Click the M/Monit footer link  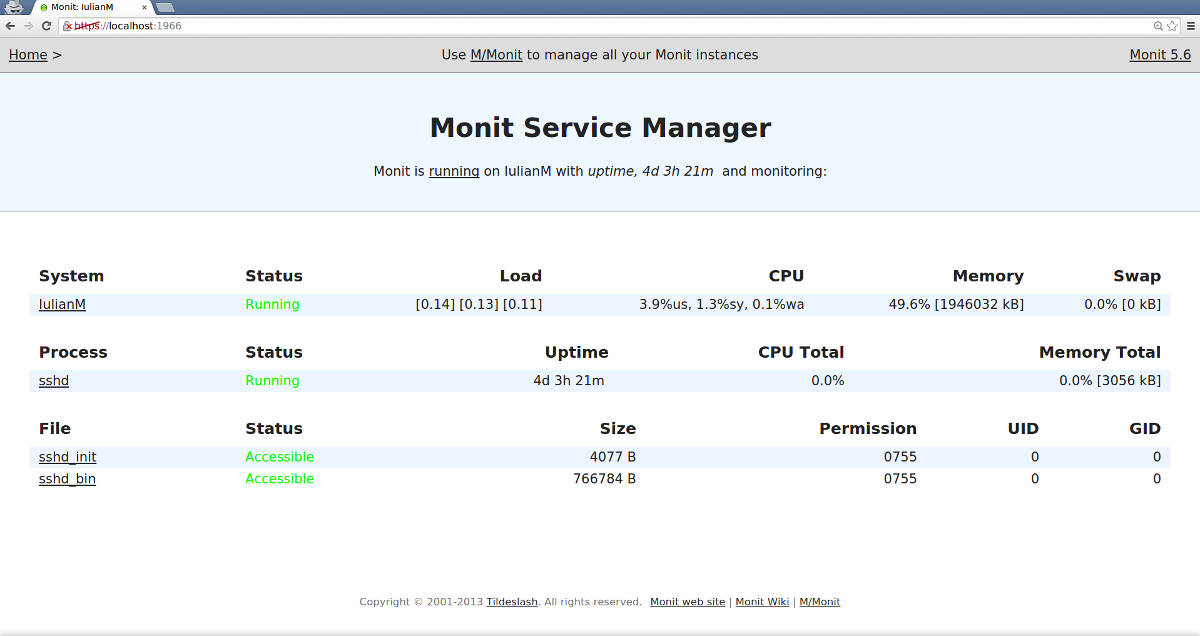coord(819,602)
